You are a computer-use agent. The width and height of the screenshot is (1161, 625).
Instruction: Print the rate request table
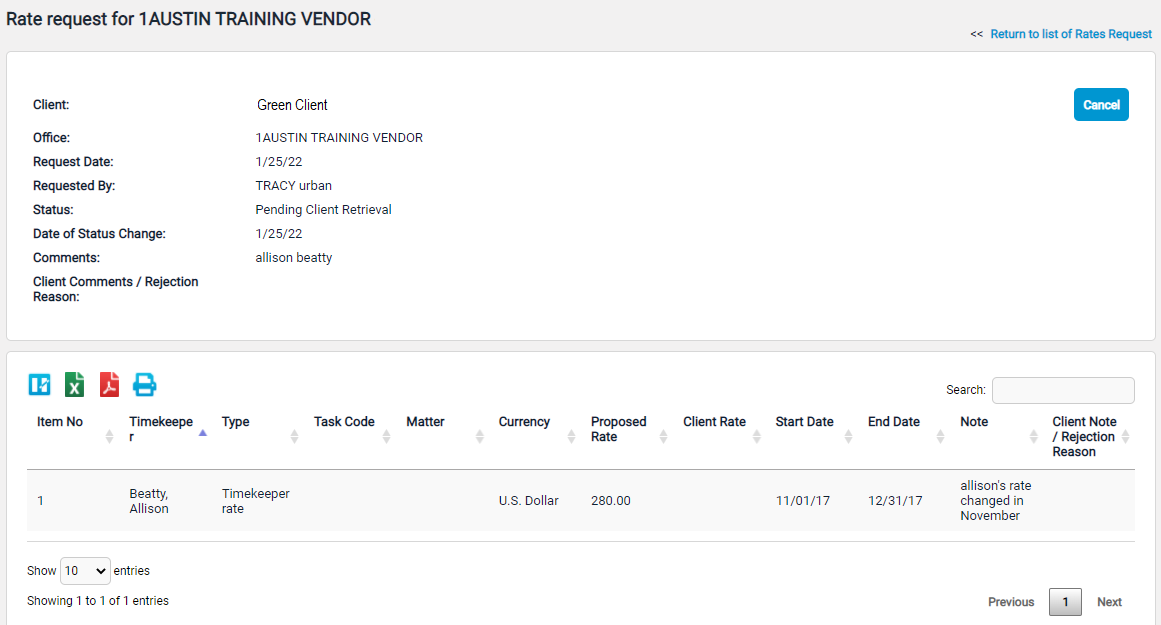tap(144, 385)
